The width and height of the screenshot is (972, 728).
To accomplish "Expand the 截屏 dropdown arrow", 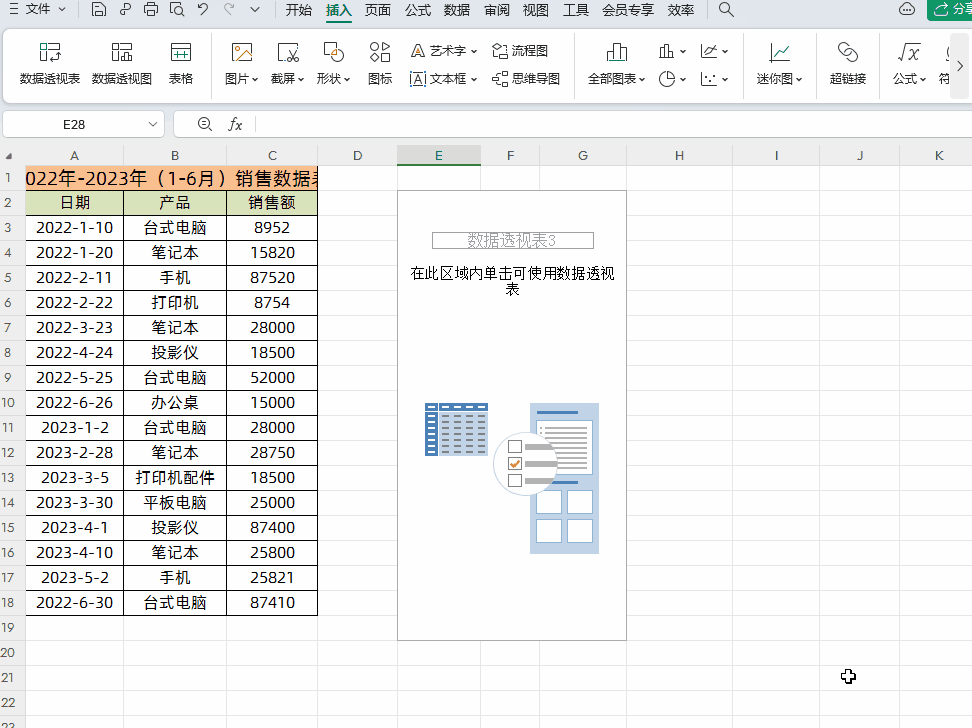I will click(301, 79).
